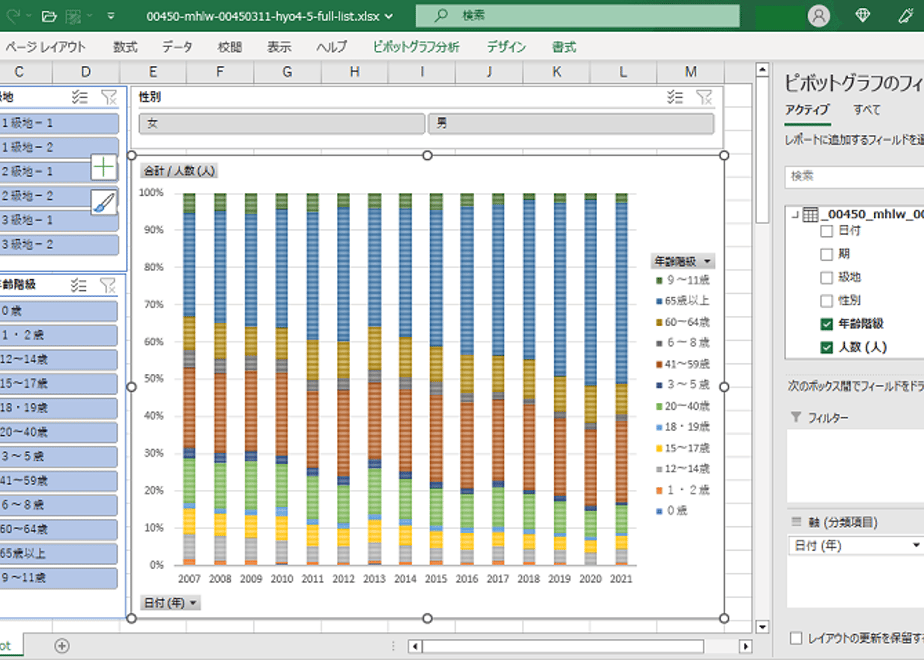
Task: Open the ページ レイアウト ribbon tab
Action: pos(46,47)
